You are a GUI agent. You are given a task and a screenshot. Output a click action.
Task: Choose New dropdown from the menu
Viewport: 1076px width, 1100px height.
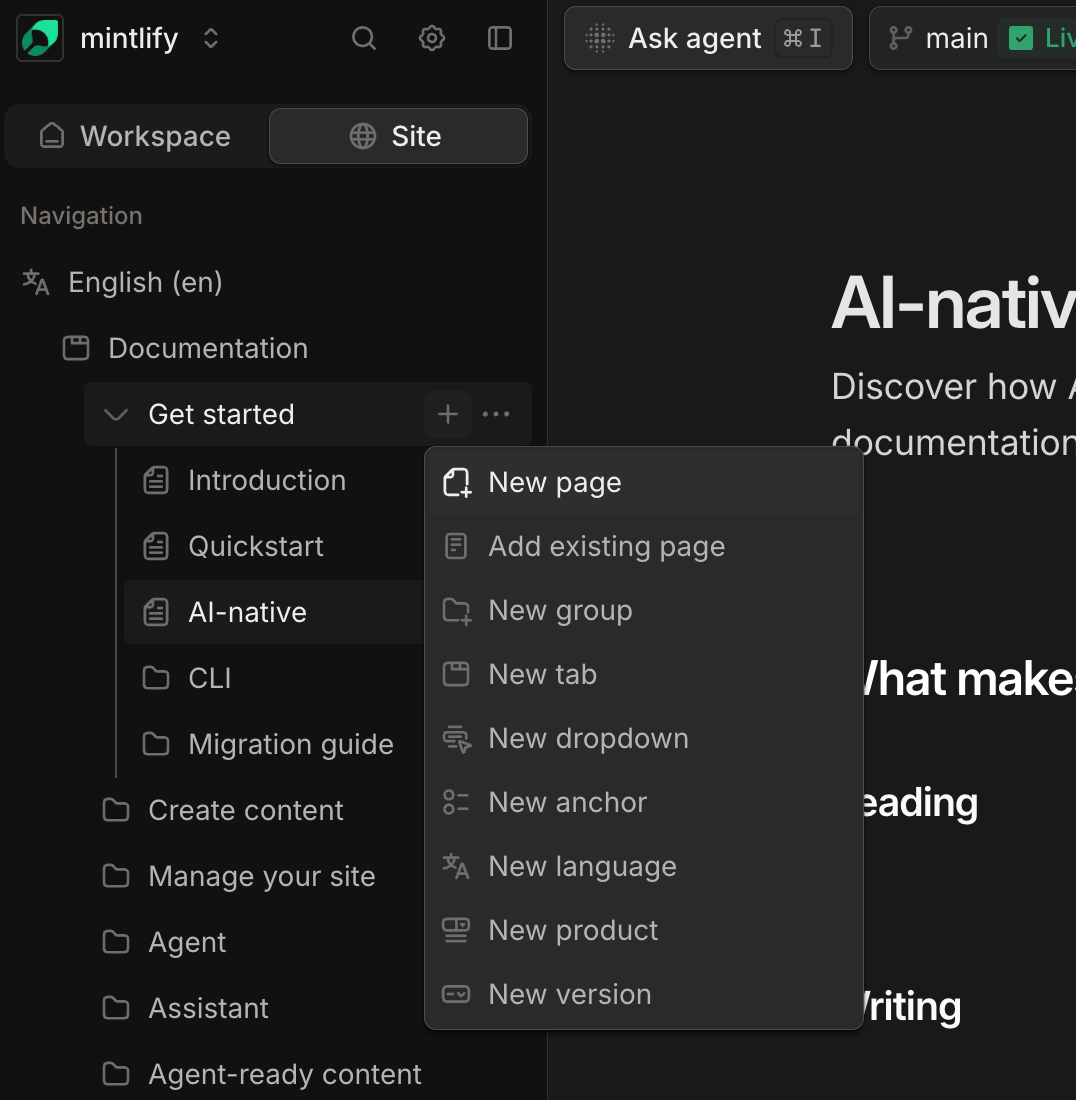[x=643, y=739]
